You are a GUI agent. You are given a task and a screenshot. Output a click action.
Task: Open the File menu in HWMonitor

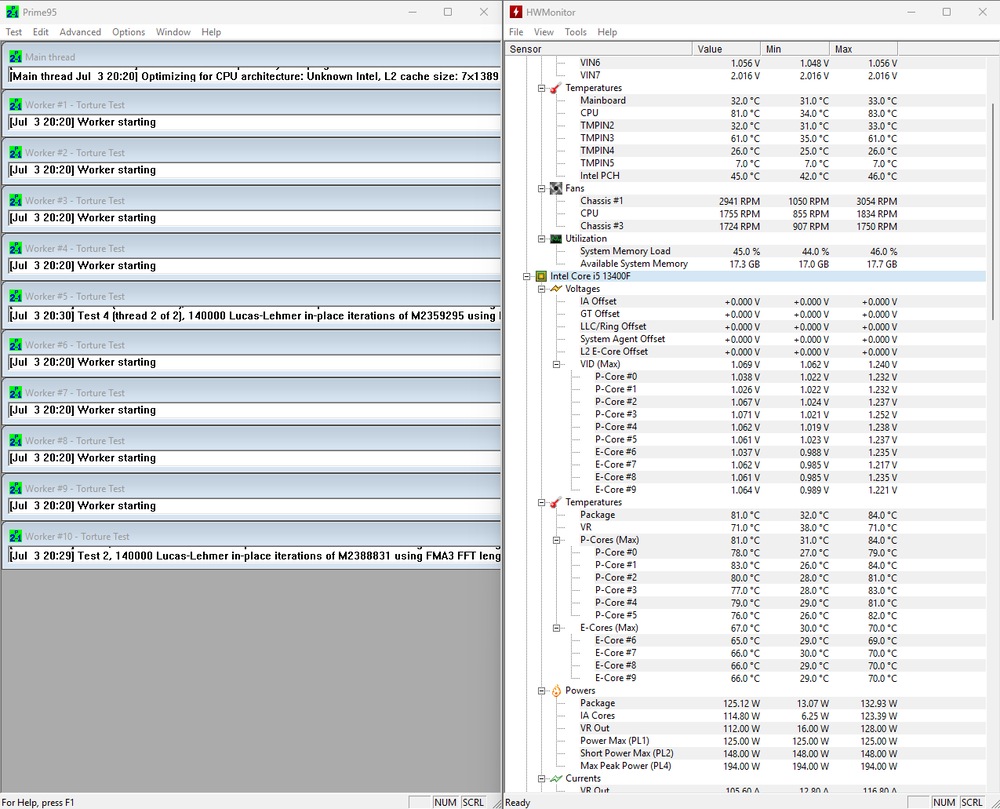(516, 32)
